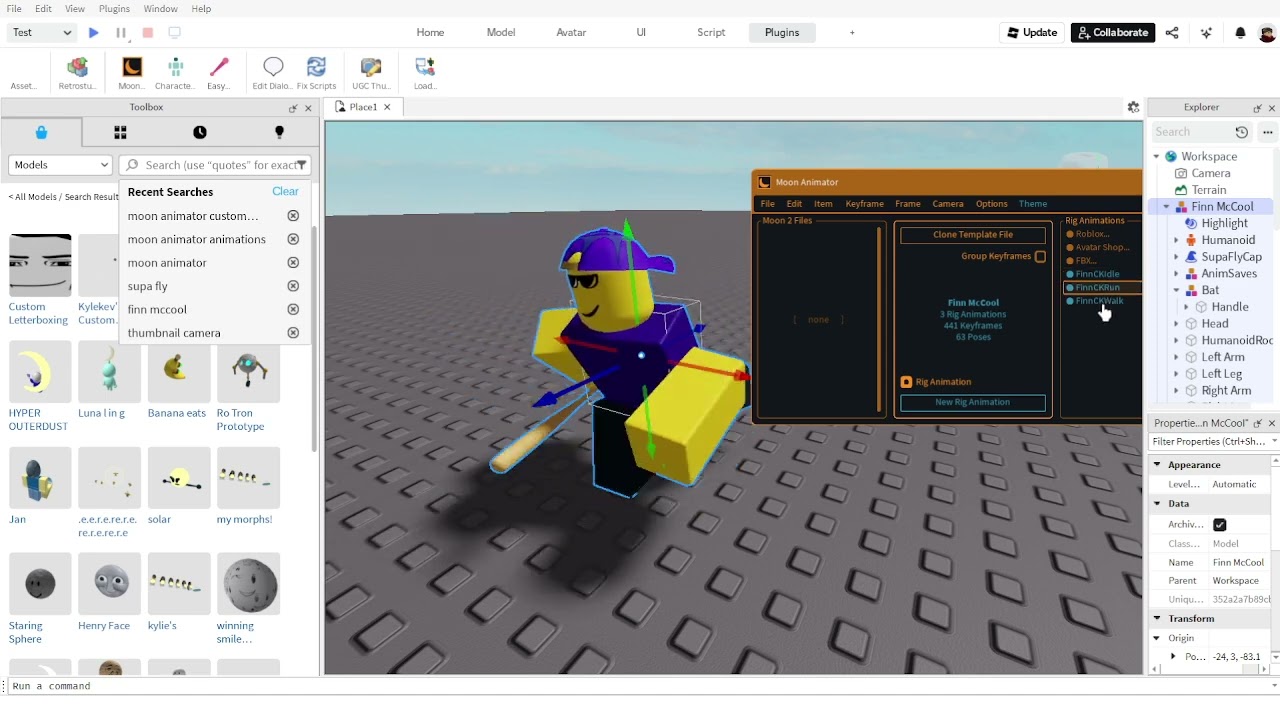Expand the SupaFlyCap node
This screenshot has height=720, width=1280.
coord(1176,257)
